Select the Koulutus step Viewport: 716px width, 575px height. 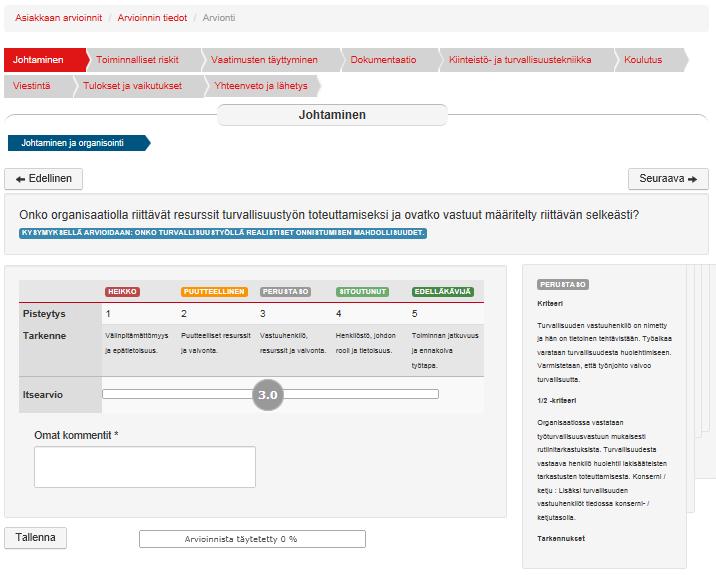(650, 60)
